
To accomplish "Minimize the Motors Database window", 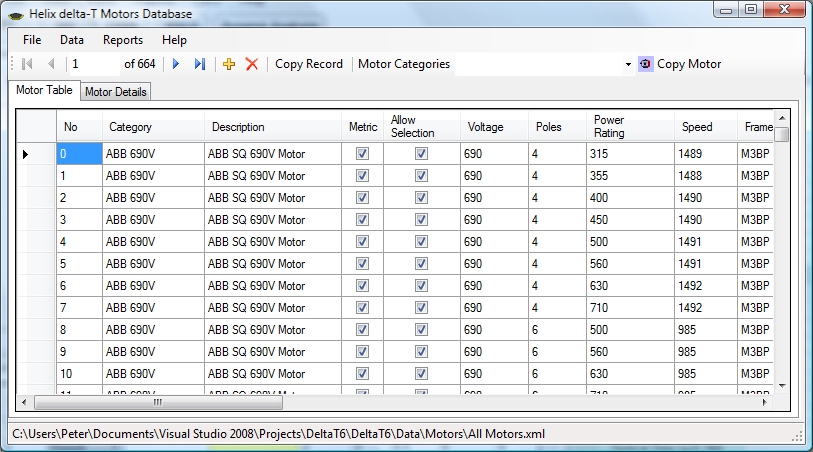I will coord(726,9).
